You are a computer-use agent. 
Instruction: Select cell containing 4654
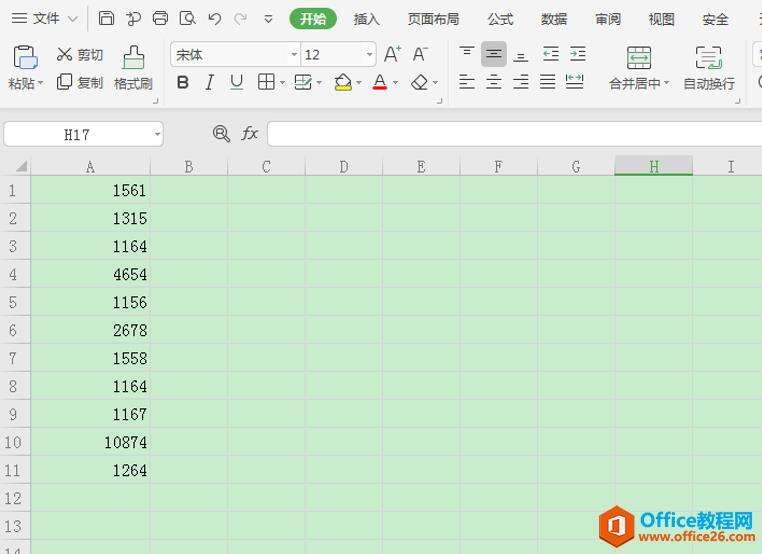90,274
